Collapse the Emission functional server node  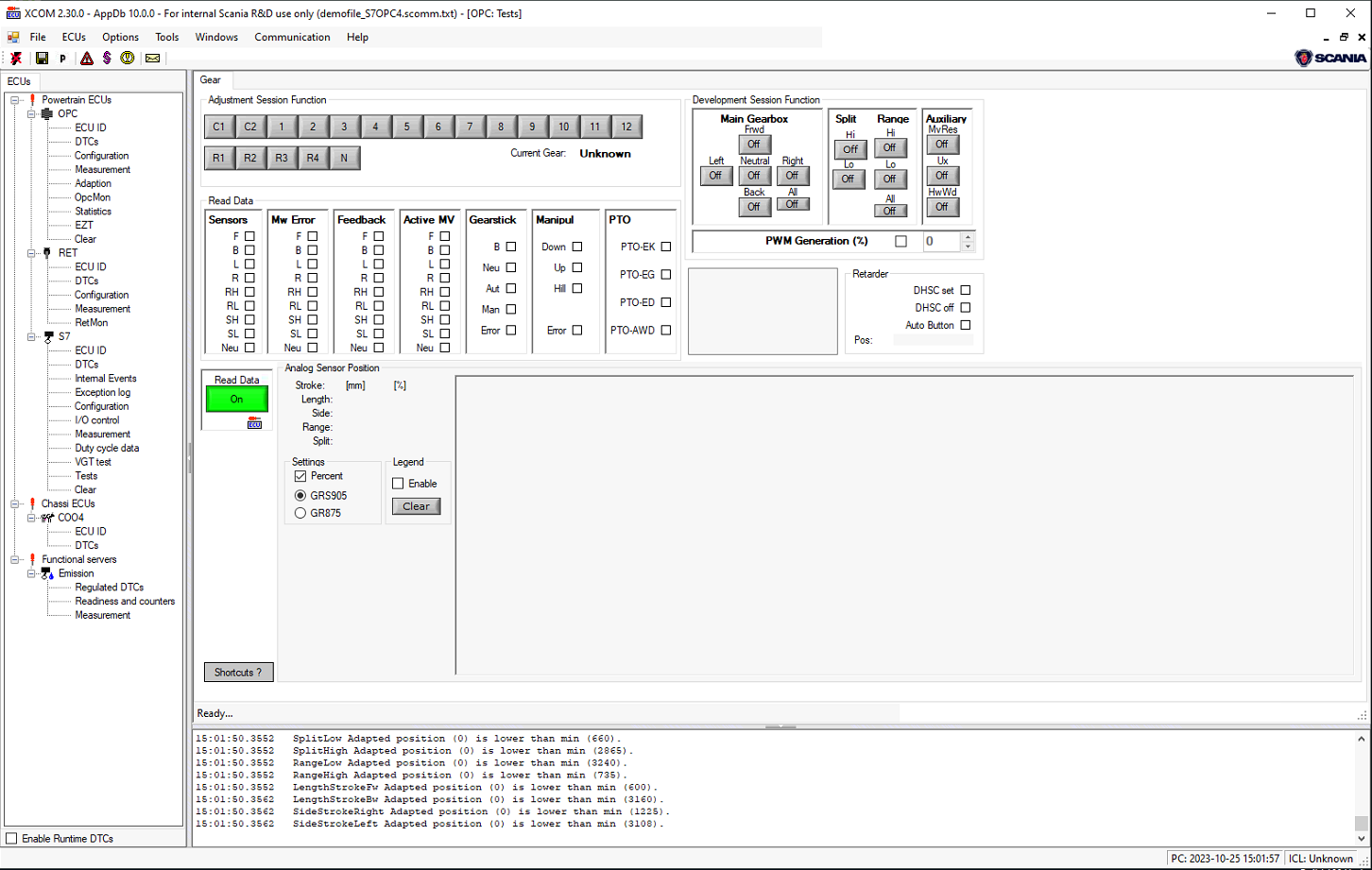coord(33,572)
